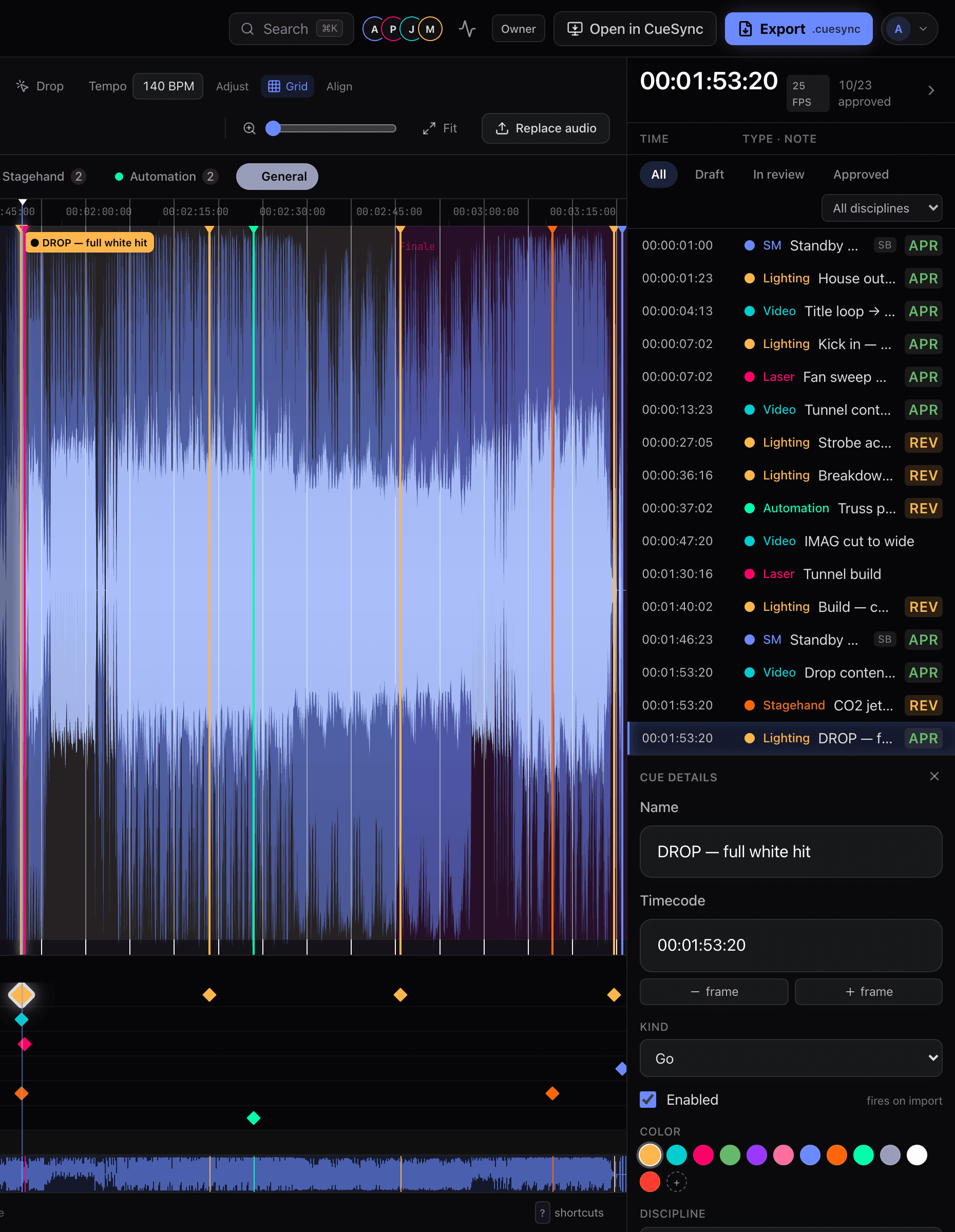
Task: Click Open in CueSync button
Action: coord(635,29)
